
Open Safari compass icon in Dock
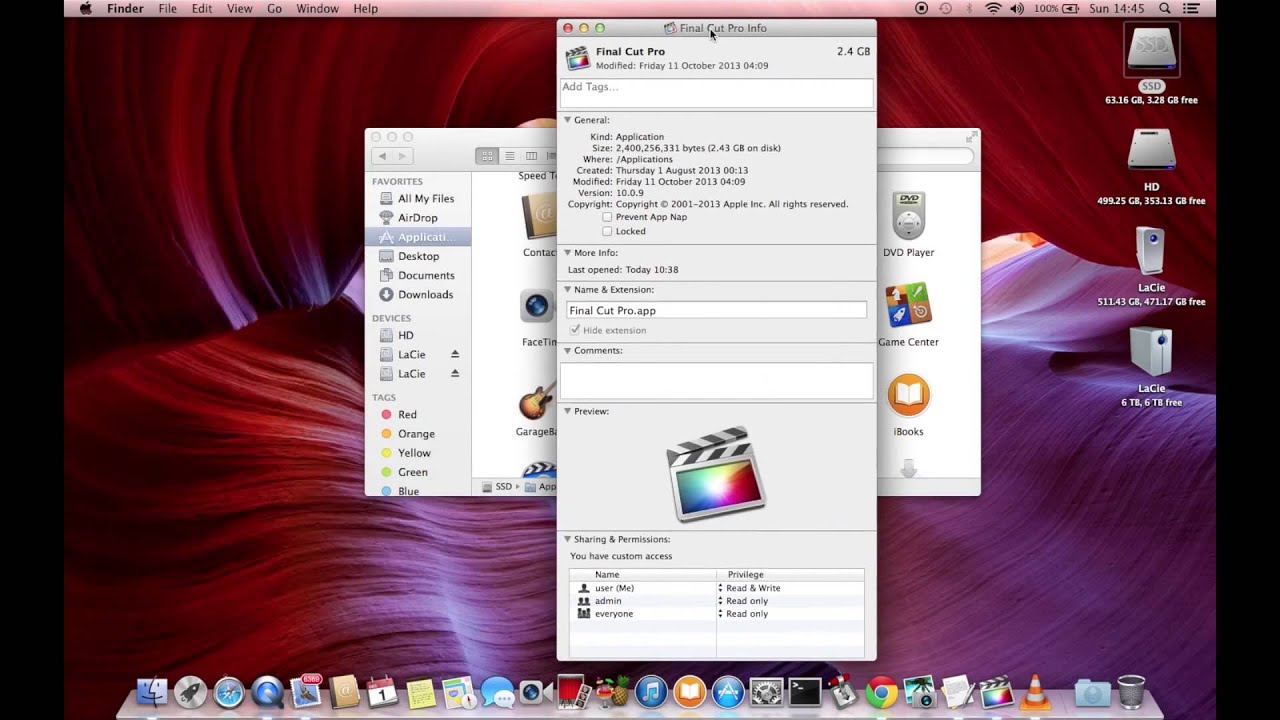pos(229,692)
